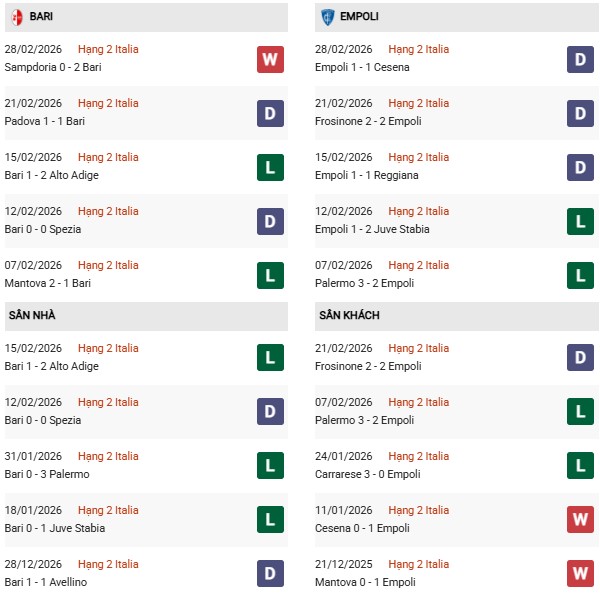Open Hạng 2 Italia link dated 11/01/2026

tap(419, 510)
